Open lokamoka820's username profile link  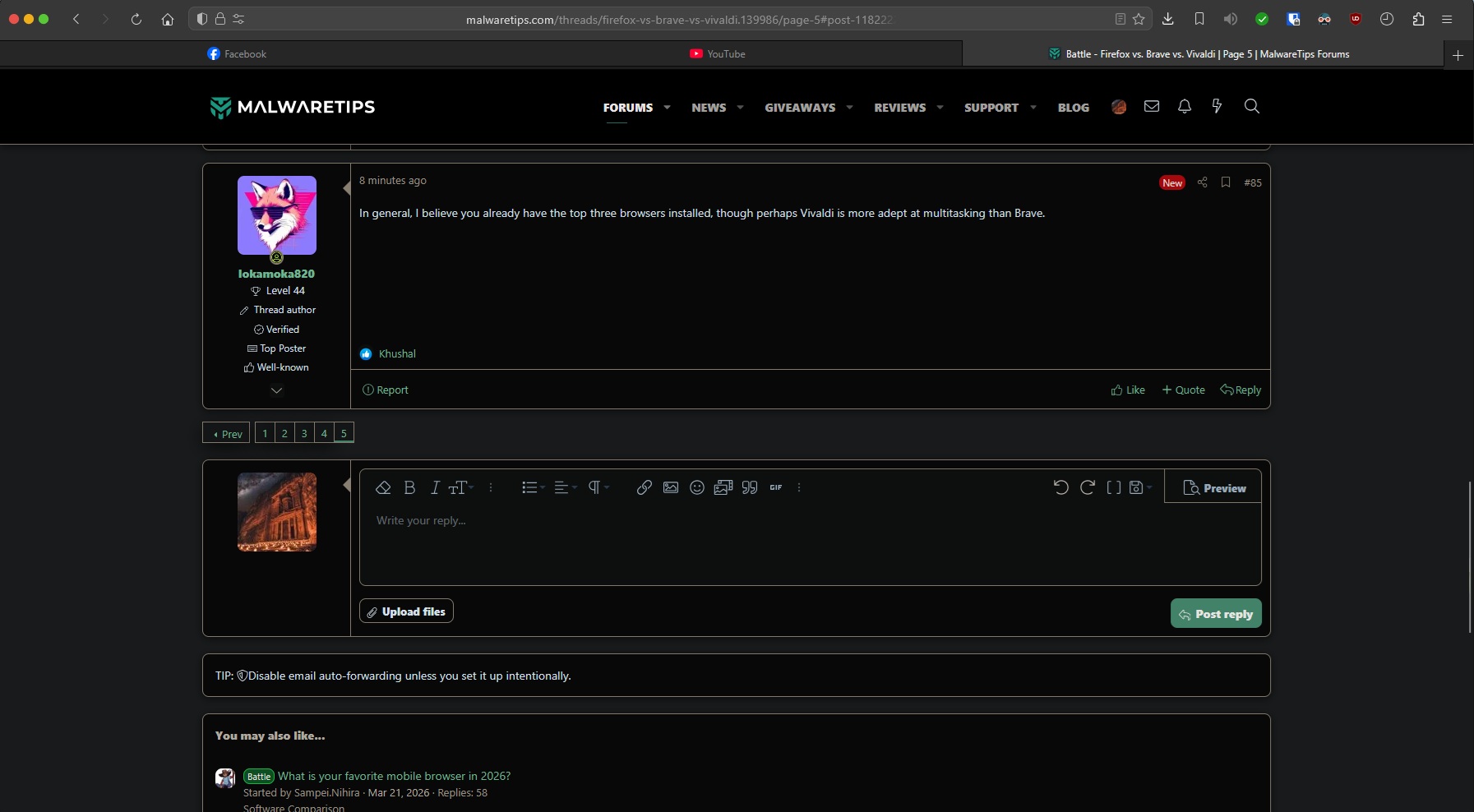276,274
